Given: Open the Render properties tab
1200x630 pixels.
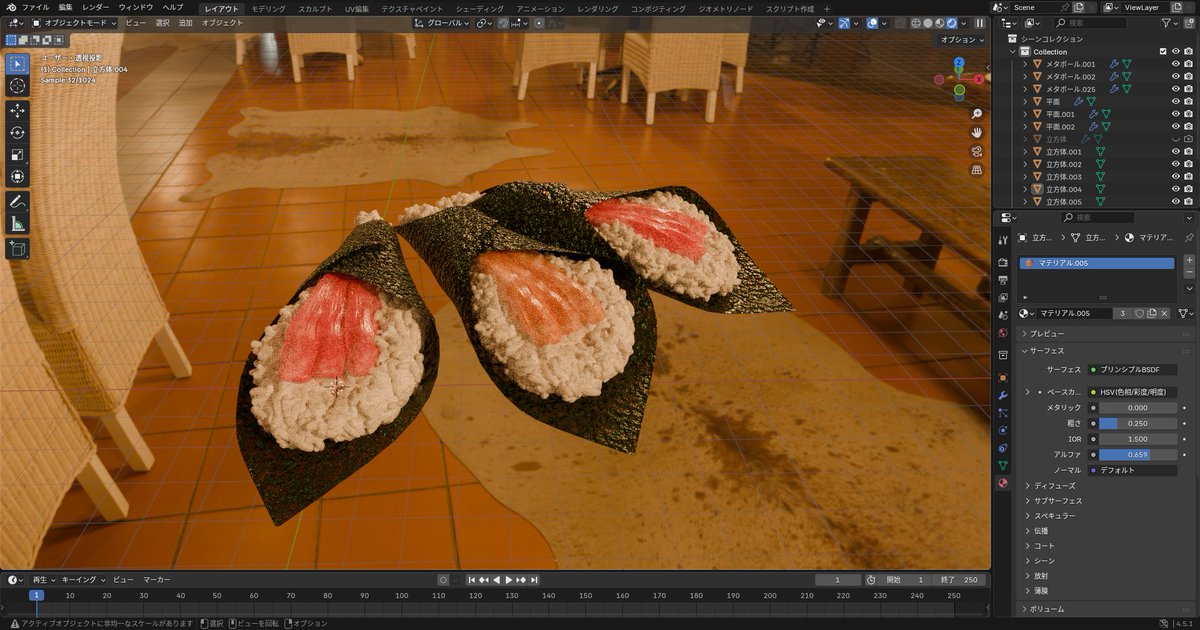Looking at the screenshot, I should click(x=1003, y=262).
